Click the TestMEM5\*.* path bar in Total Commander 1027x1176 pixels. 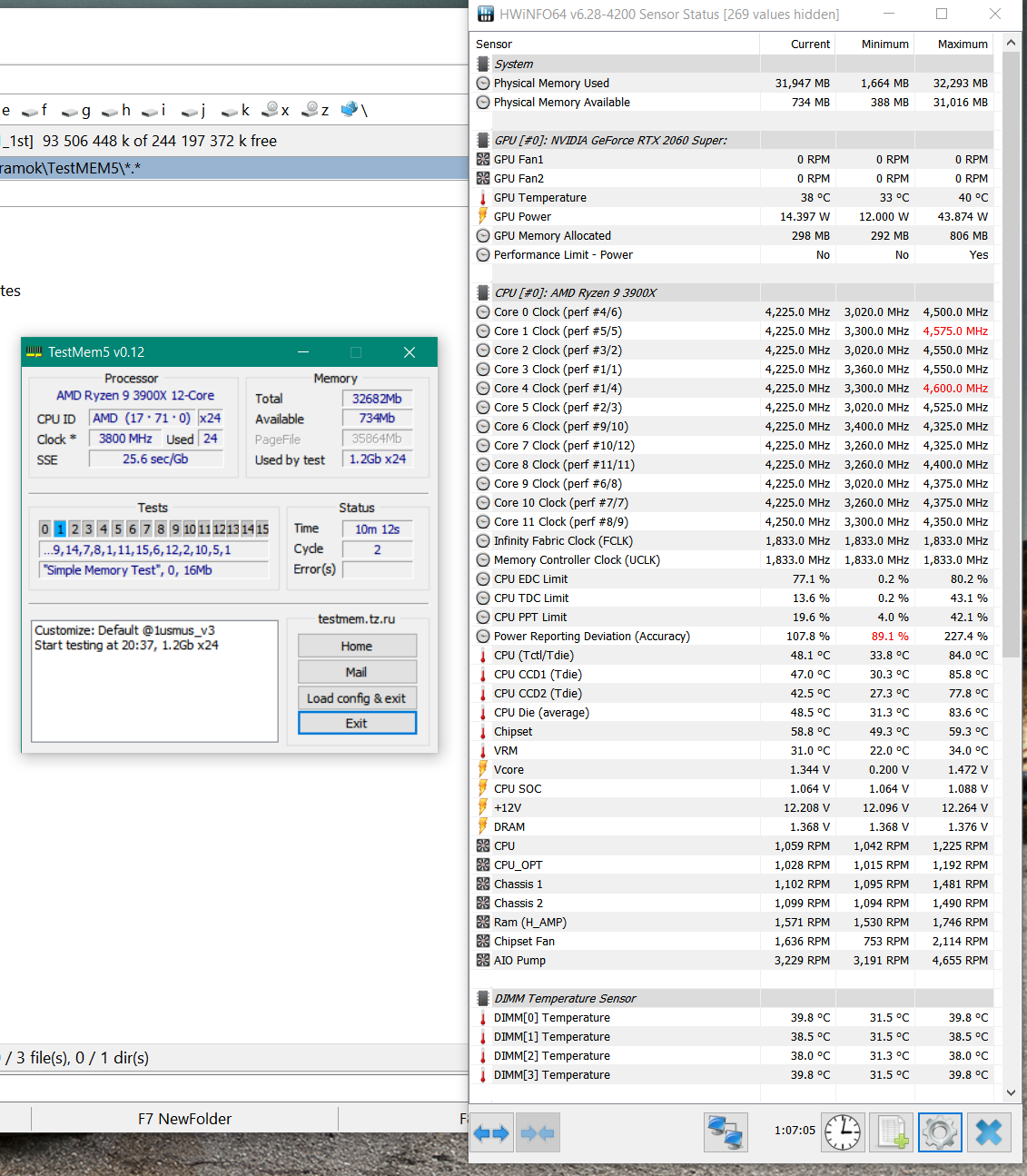coord(234,168)
